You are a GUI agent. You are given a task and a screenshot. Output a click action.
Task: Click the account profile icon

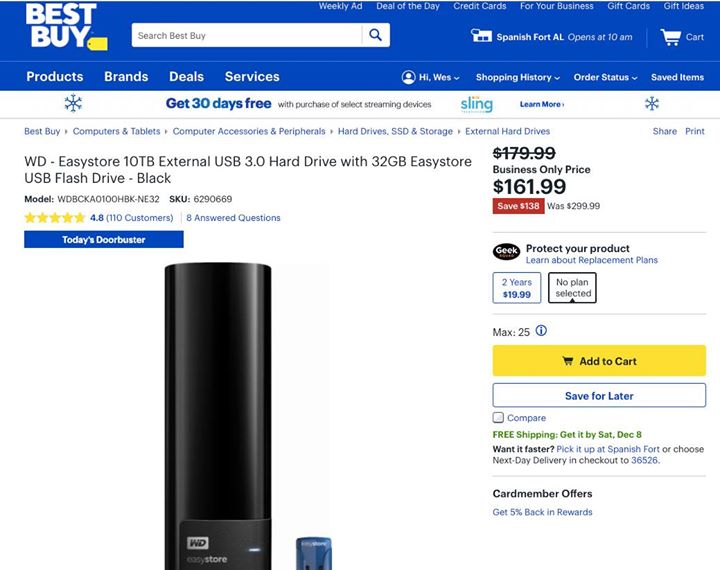tap(408, 77)
